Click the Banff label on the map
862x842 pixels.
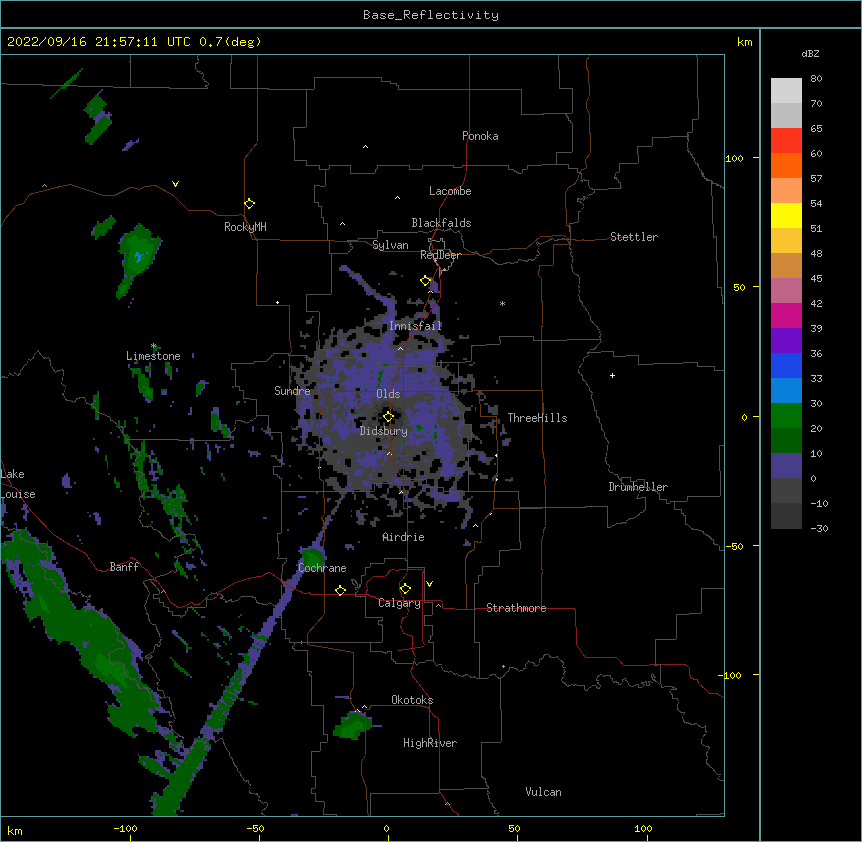(x=124, y=567)
